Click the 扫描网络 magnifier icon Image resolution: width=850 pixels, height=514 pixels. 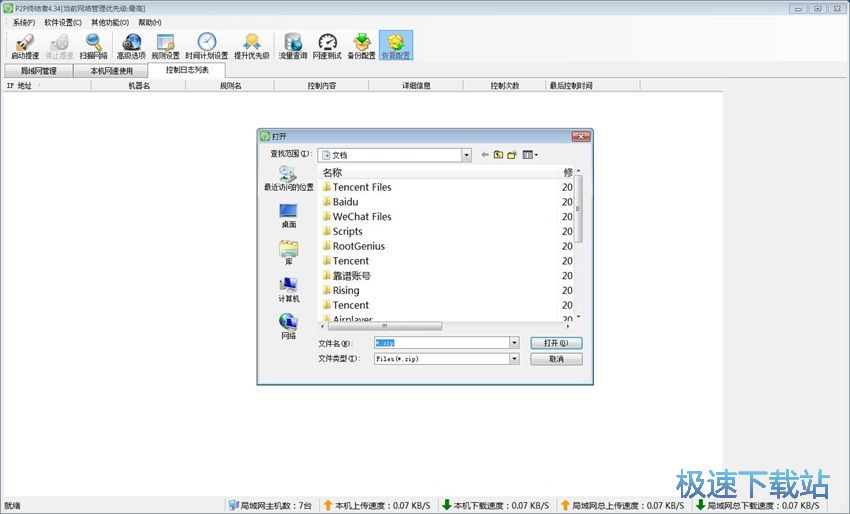tap(93, 46)
